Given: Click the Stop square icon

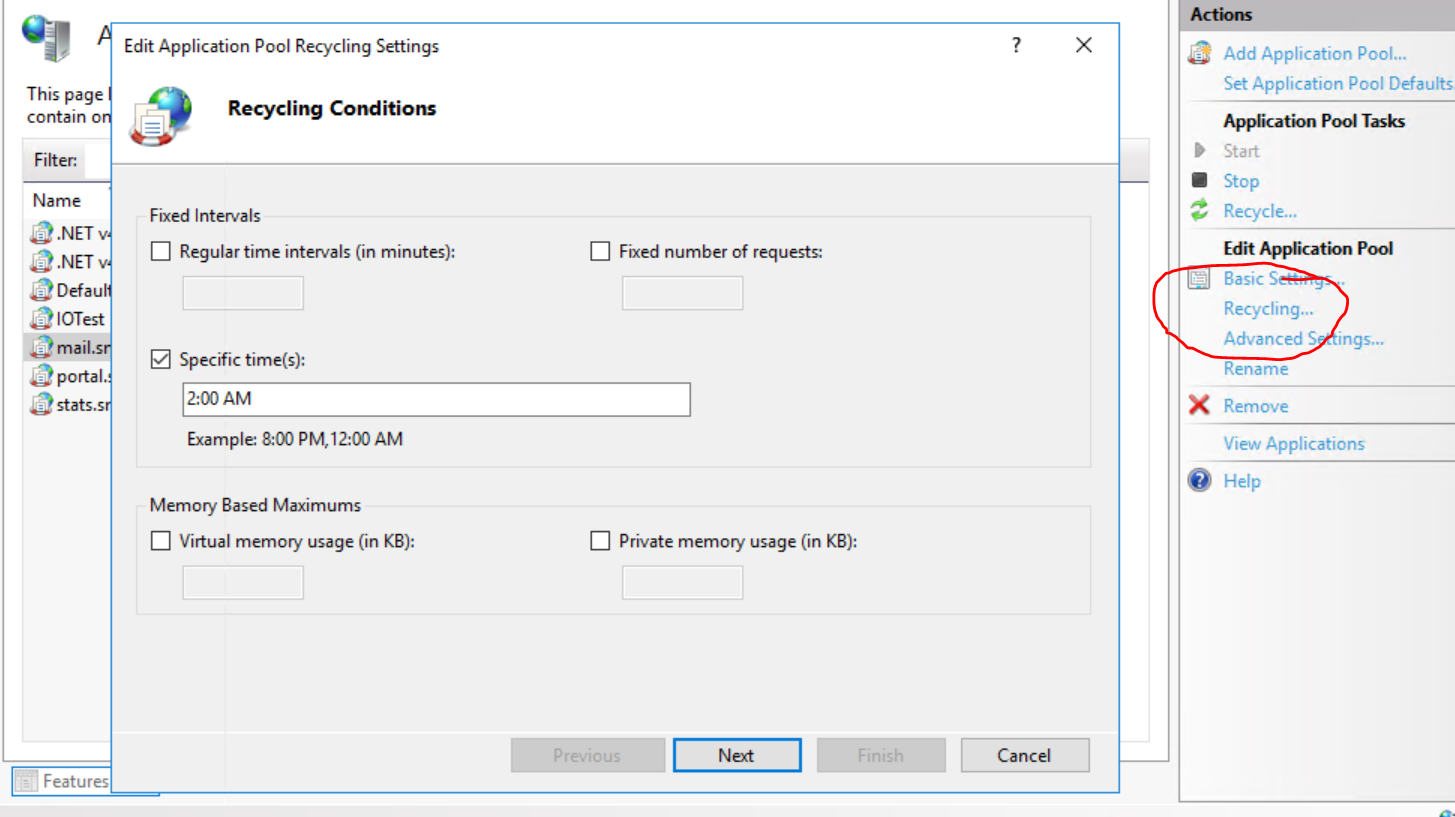Looking at the screenshot, I should pyautogui.click(x=1199, y=181).
